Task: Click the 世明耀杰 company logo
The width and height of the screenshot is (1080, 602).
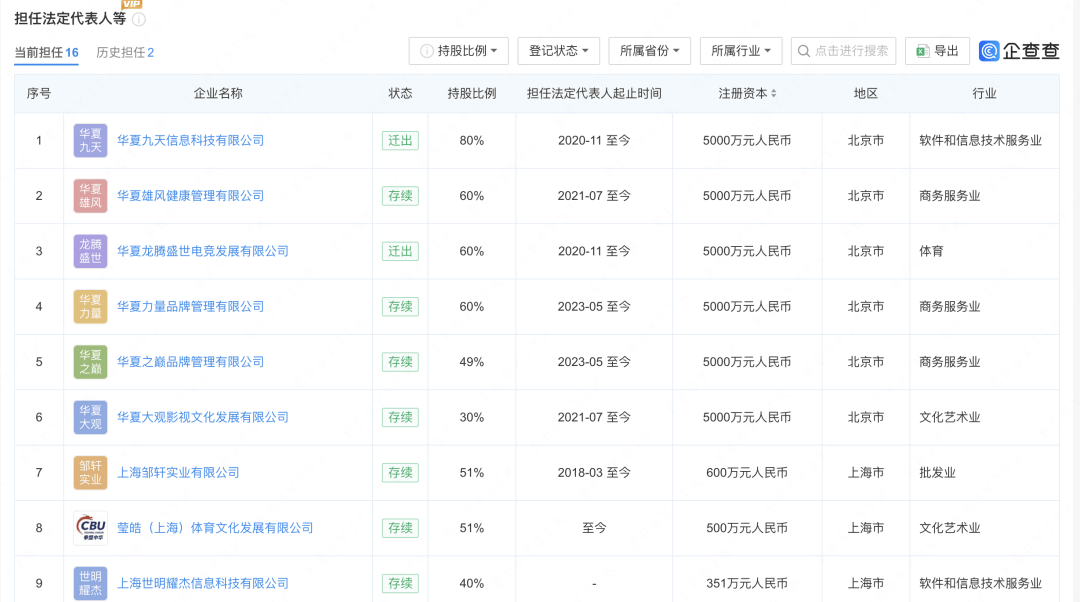Action: coord(90,583)
